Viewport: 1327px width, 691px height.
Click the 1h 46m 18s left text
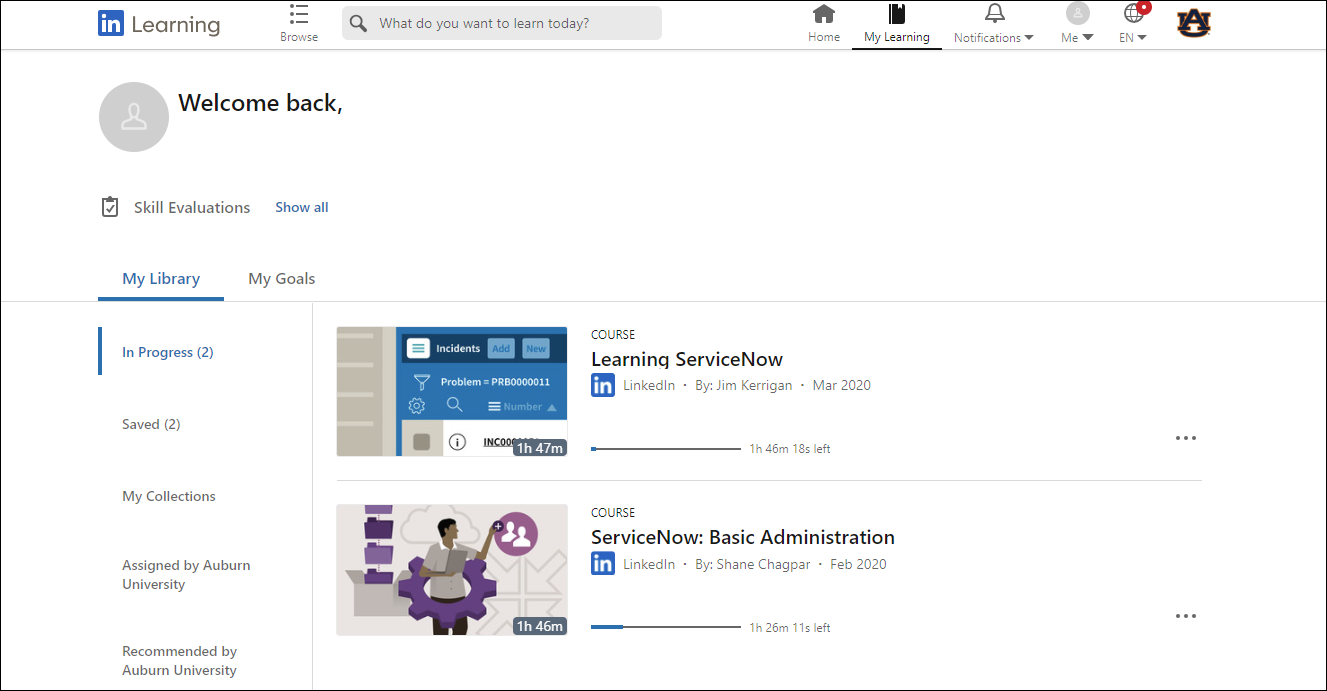coord(790,449)
